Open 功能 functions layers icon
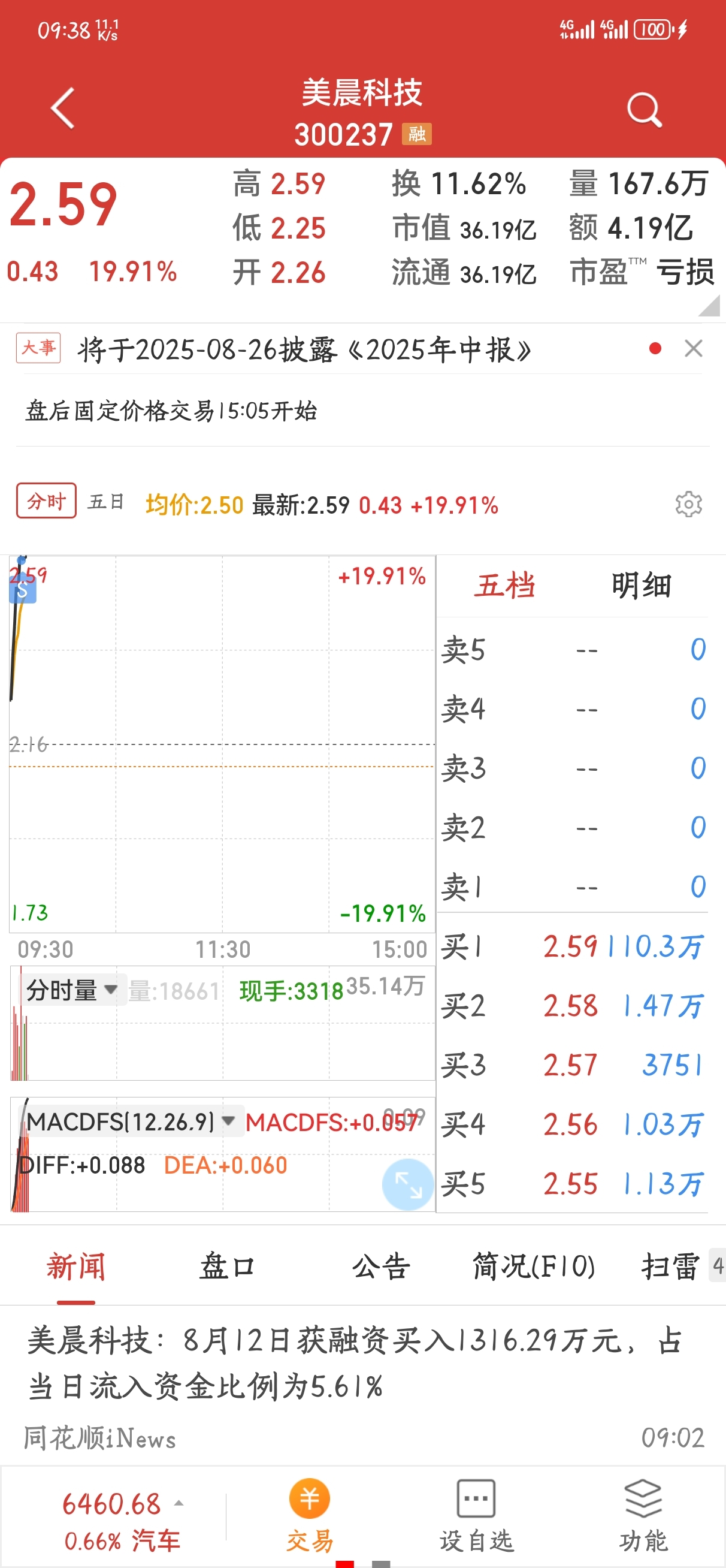 (643, 1516)
